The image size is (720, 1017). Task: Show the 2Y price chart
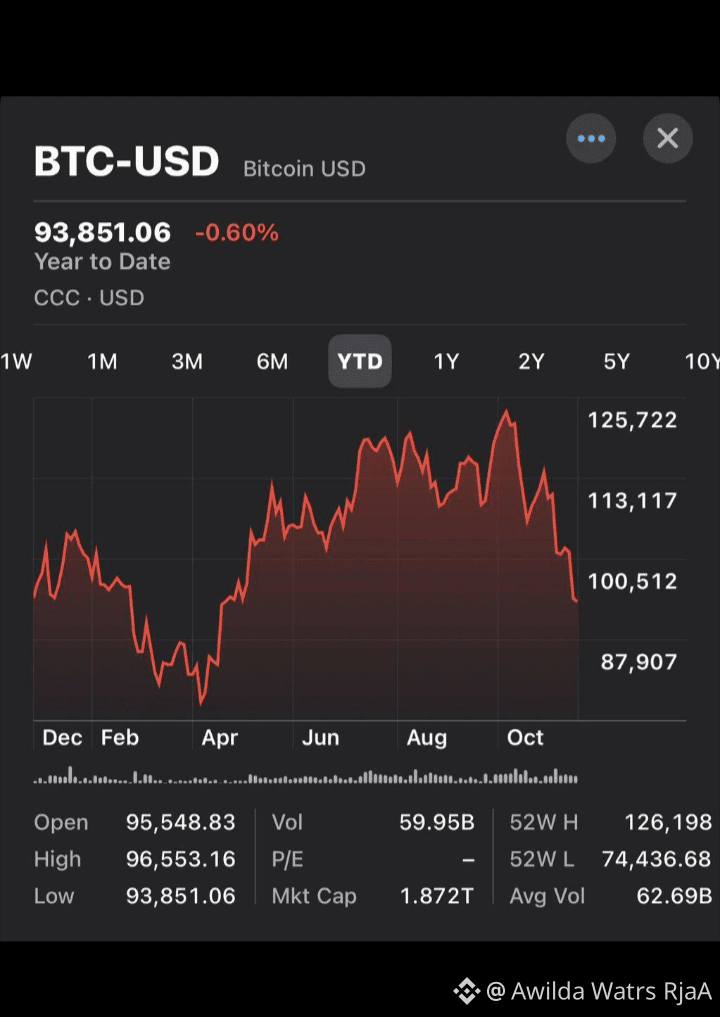[531, 361]
